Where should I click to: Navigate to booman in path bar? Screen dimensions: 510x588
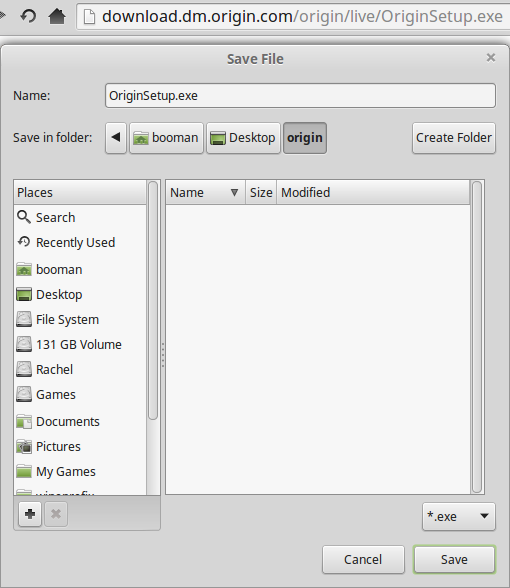coord(166,138)
